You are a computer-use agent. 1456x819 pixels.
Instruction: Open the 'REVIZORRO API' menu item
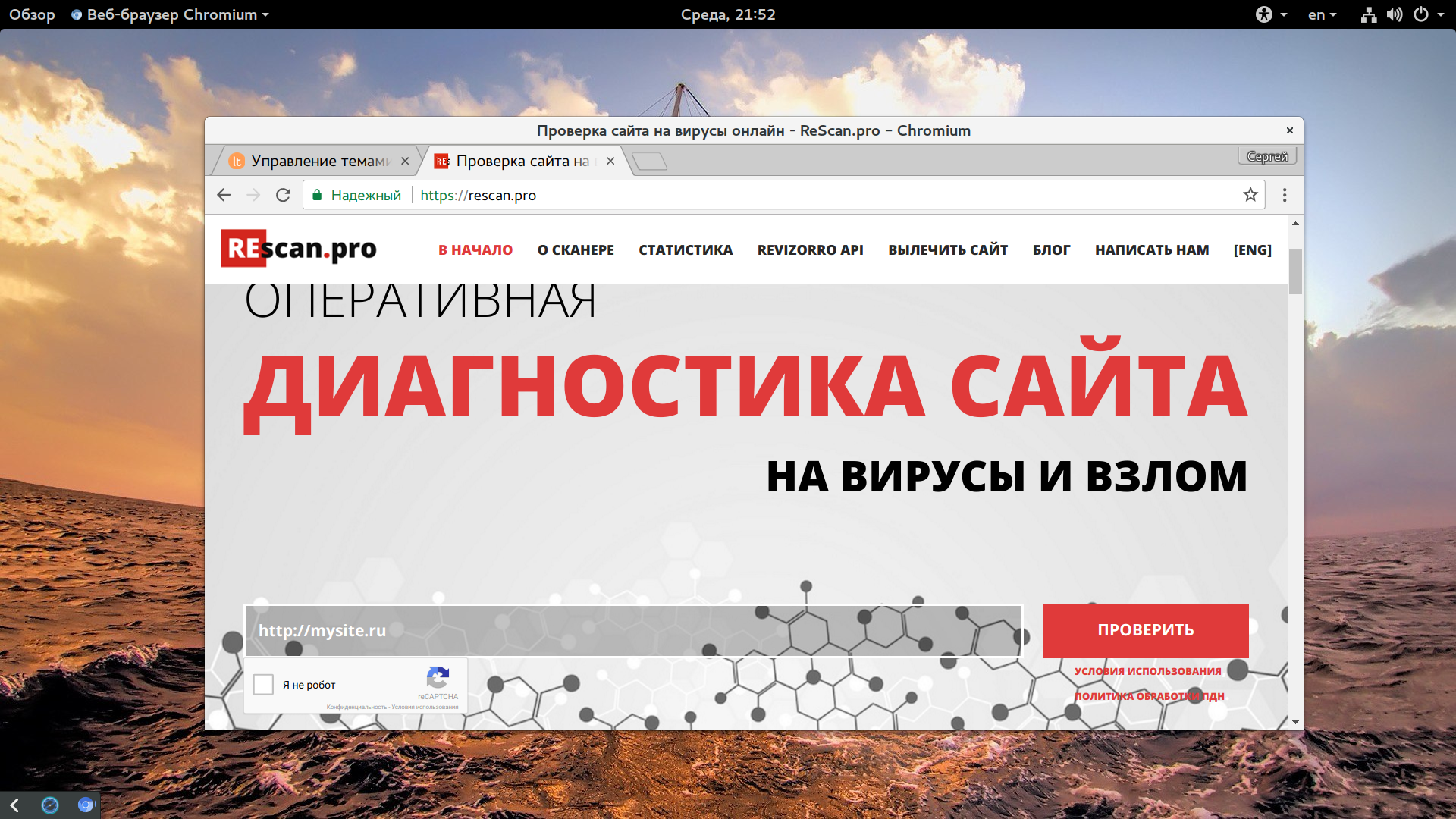pos(810,249)
